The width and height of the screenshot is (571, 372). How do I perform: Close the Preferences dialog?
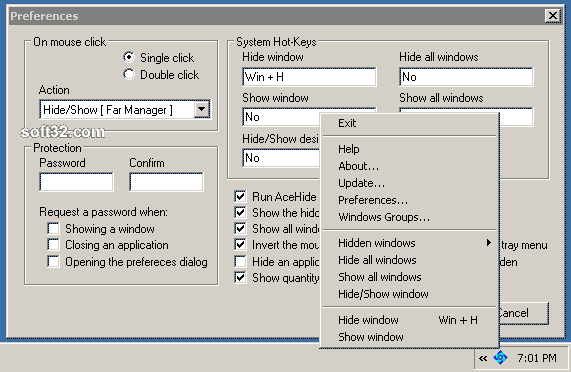pos(552,16)
